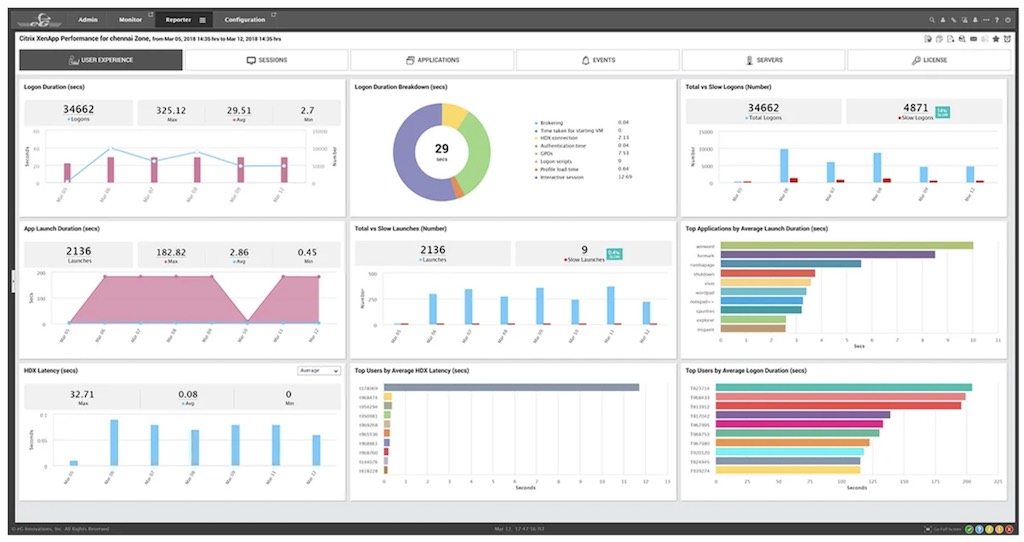Viewport: 1024px width, 542px height.
Task: Switch to the Sessions tab
Action: click(266, 60)
